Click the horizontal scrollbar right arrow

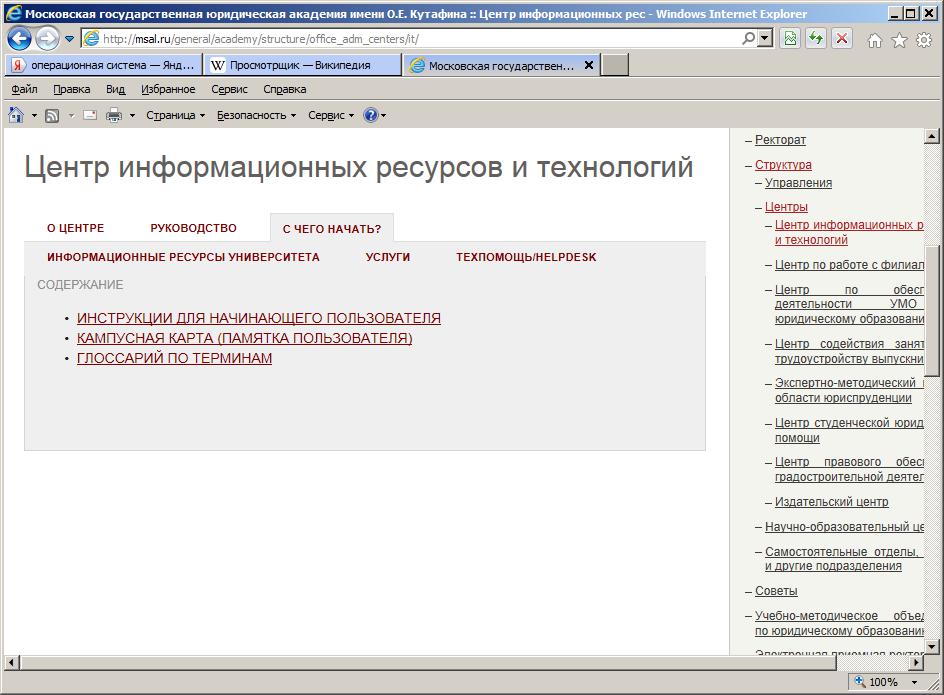(916, 662)
